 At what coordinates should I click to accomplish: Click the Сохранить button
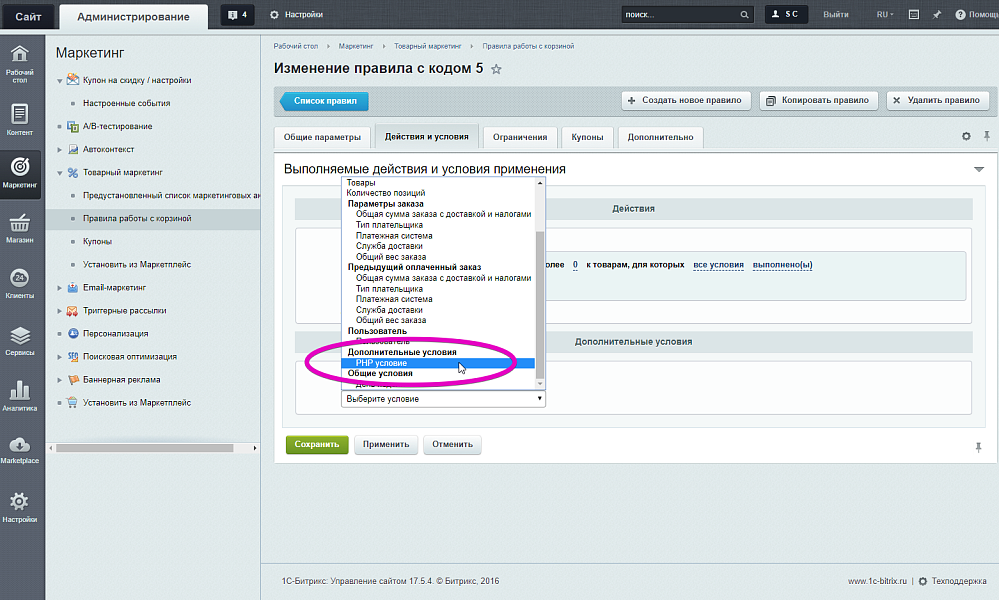(x=317, y=444)
